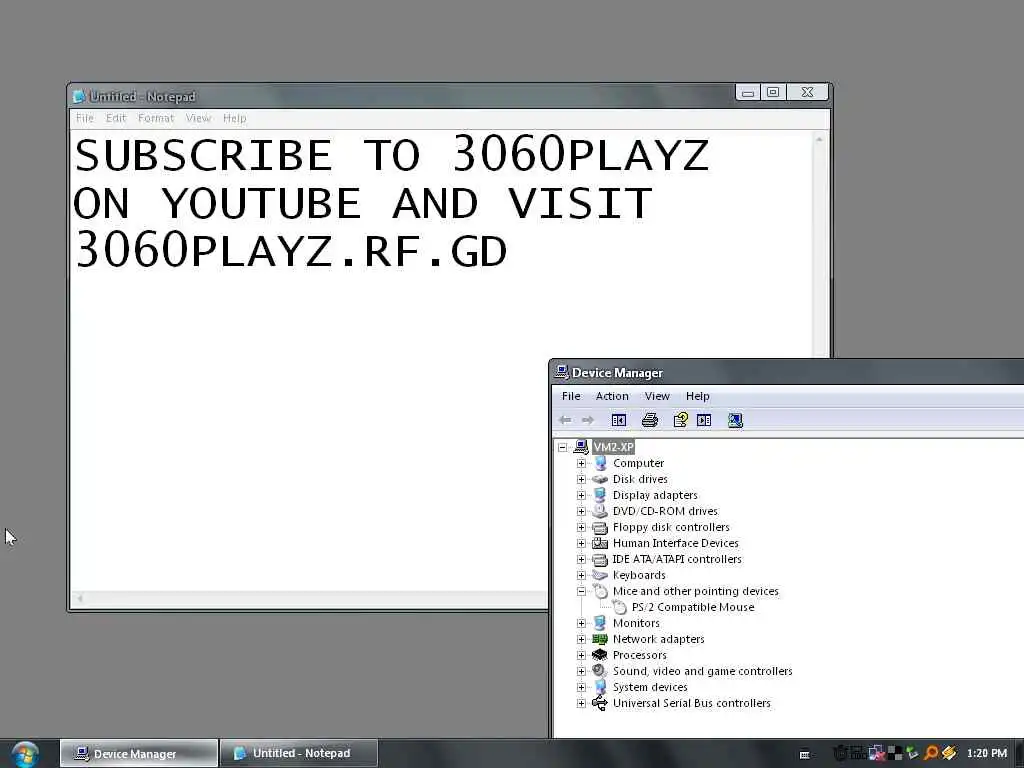
Task: Expand the System devices node
Action: click(x=581, y=688)
